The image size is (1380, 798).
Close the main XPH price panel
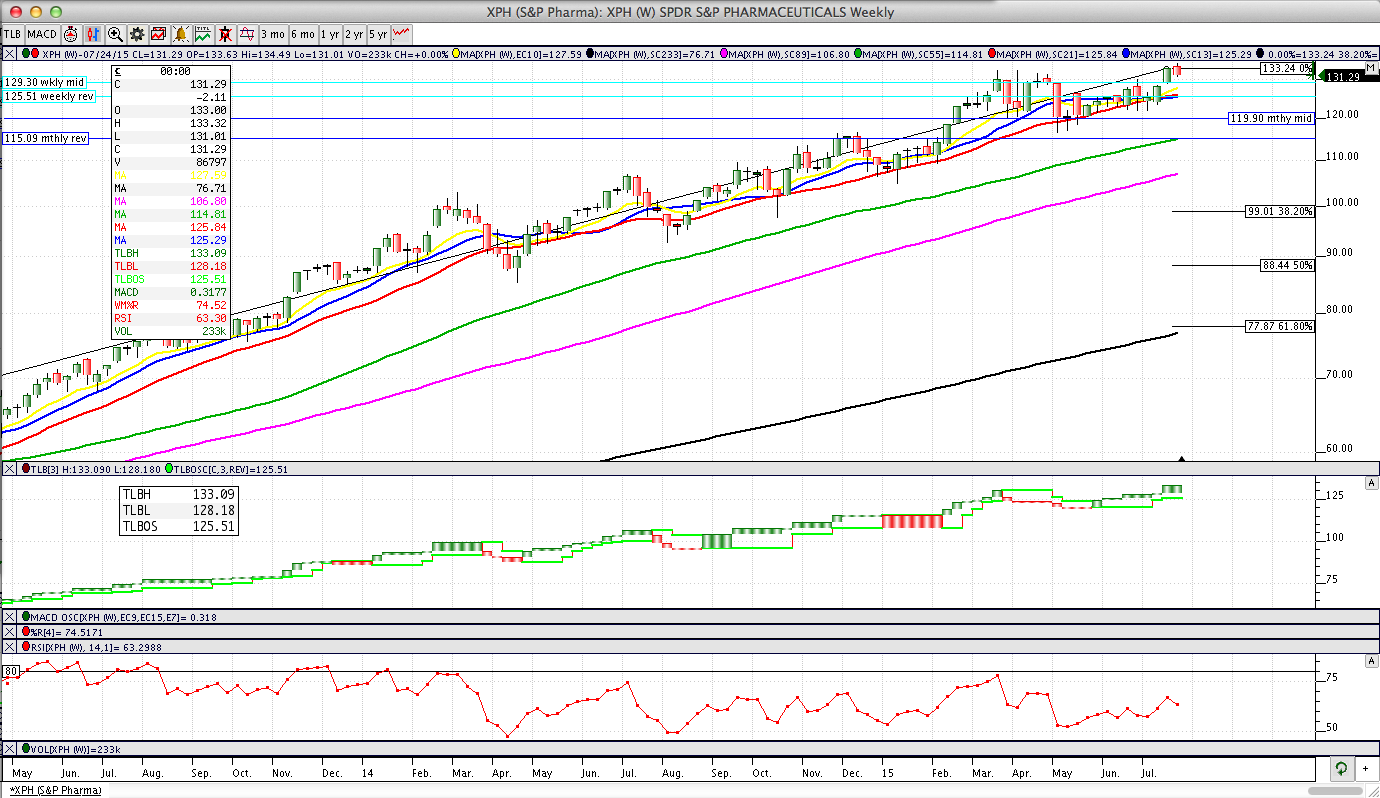coord(9,53)
